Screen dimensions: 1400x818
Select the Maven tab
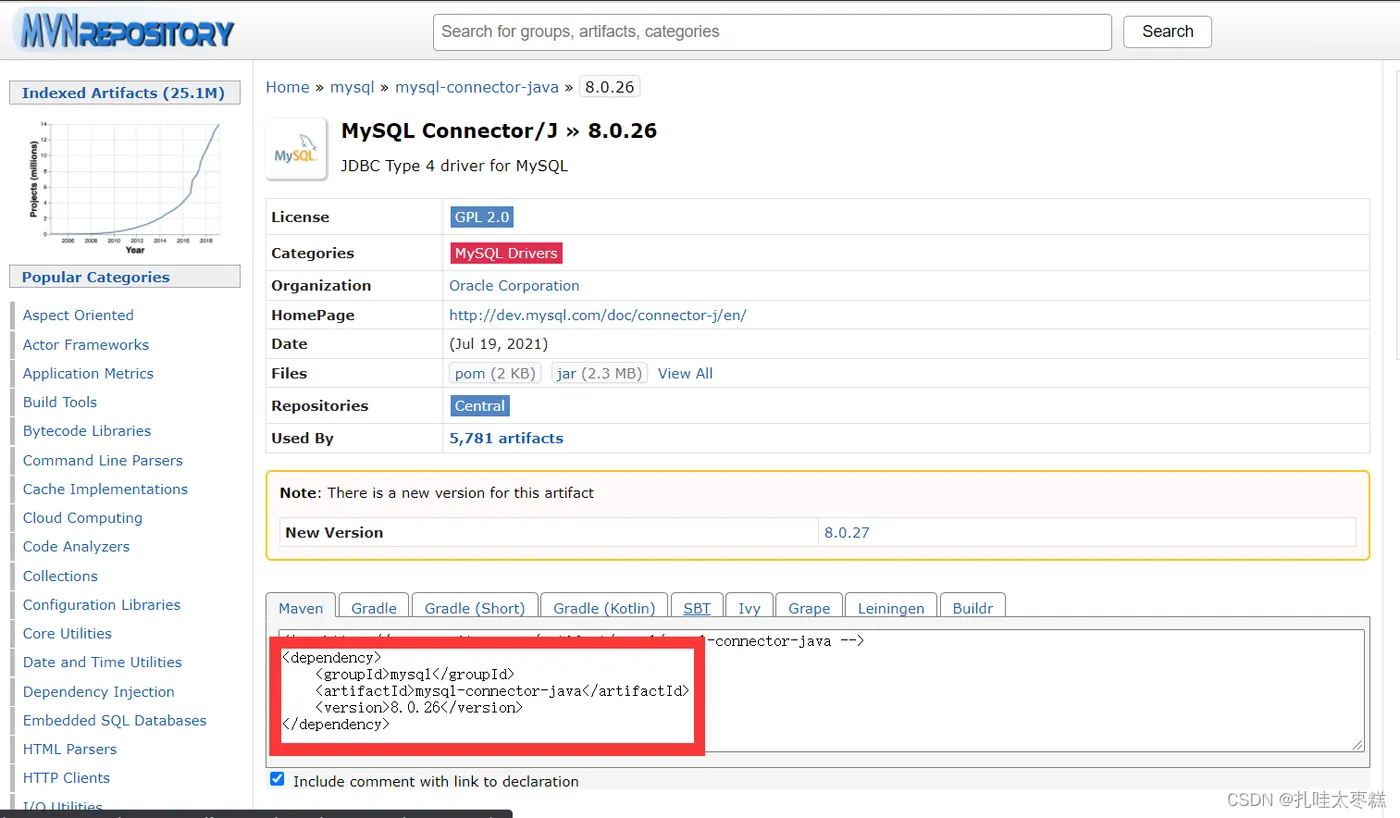pyautogui.click(x=301, y=607)
